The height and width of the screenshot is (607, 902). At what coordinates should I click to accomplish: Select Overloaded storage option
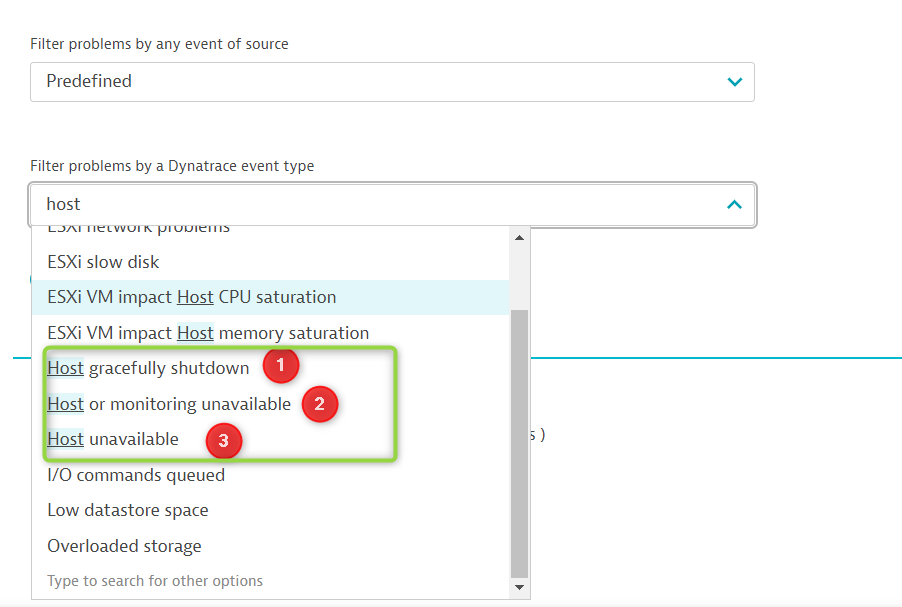click(124, 546)
